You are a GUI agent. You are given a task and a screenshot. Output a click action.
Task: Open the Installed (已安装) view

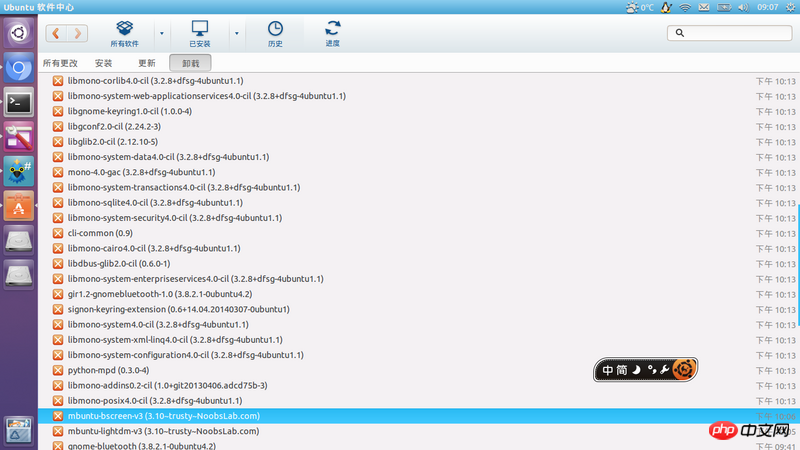[x=199, y=34]
